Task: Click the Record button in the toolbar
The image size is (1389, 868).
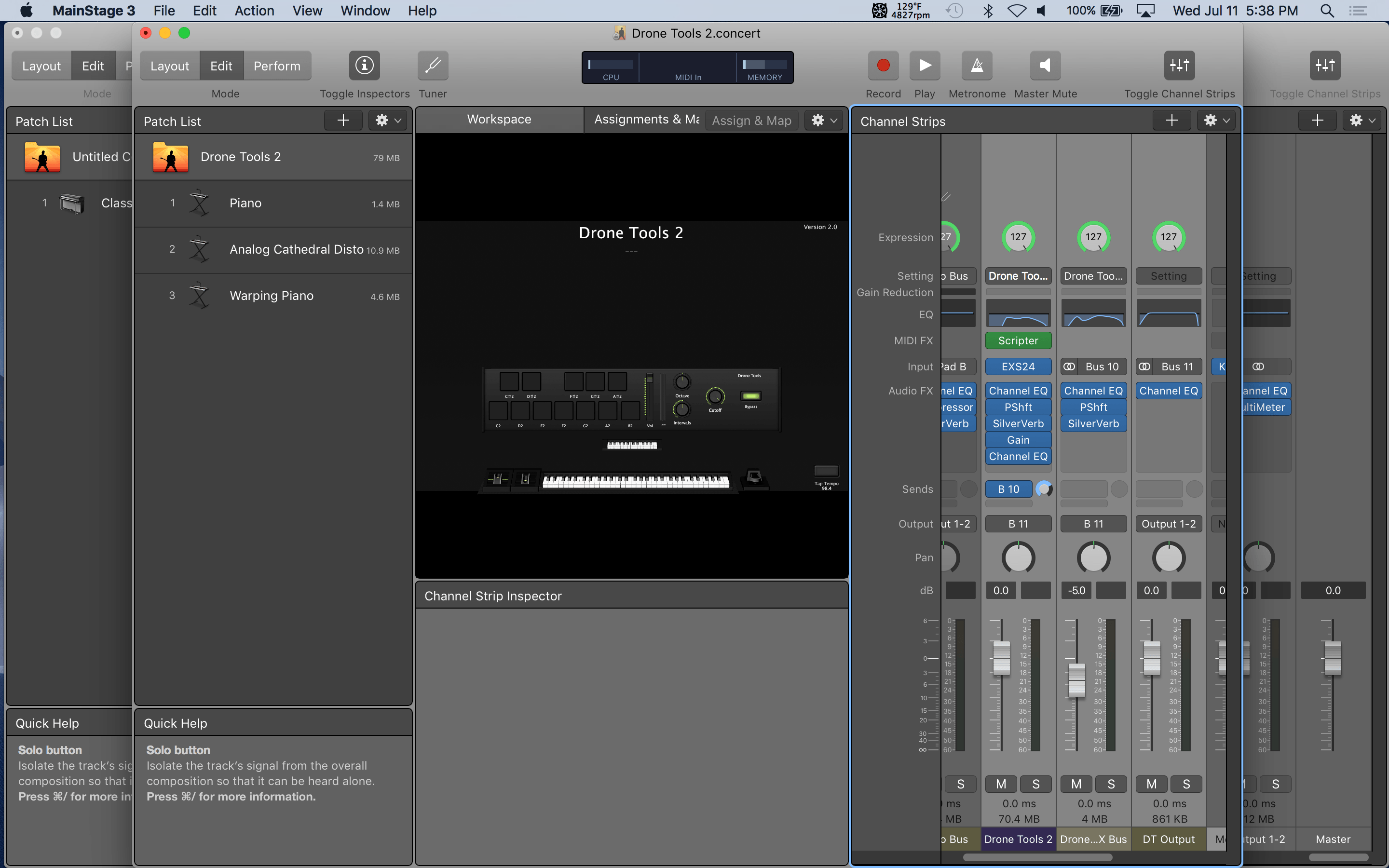Action: 883,66
